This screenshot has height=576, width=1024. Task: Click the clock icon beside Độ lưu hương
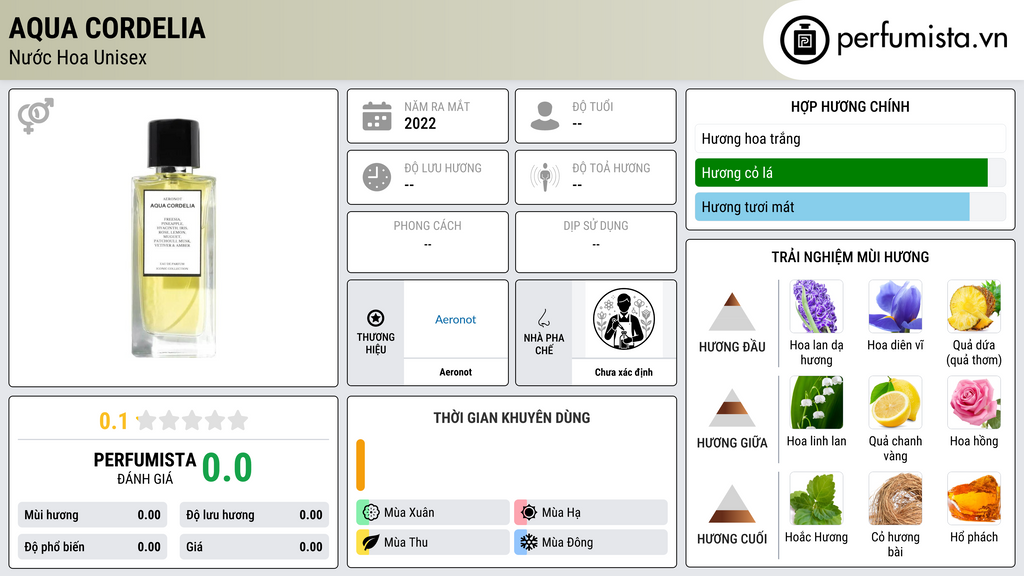pos(377,177)
